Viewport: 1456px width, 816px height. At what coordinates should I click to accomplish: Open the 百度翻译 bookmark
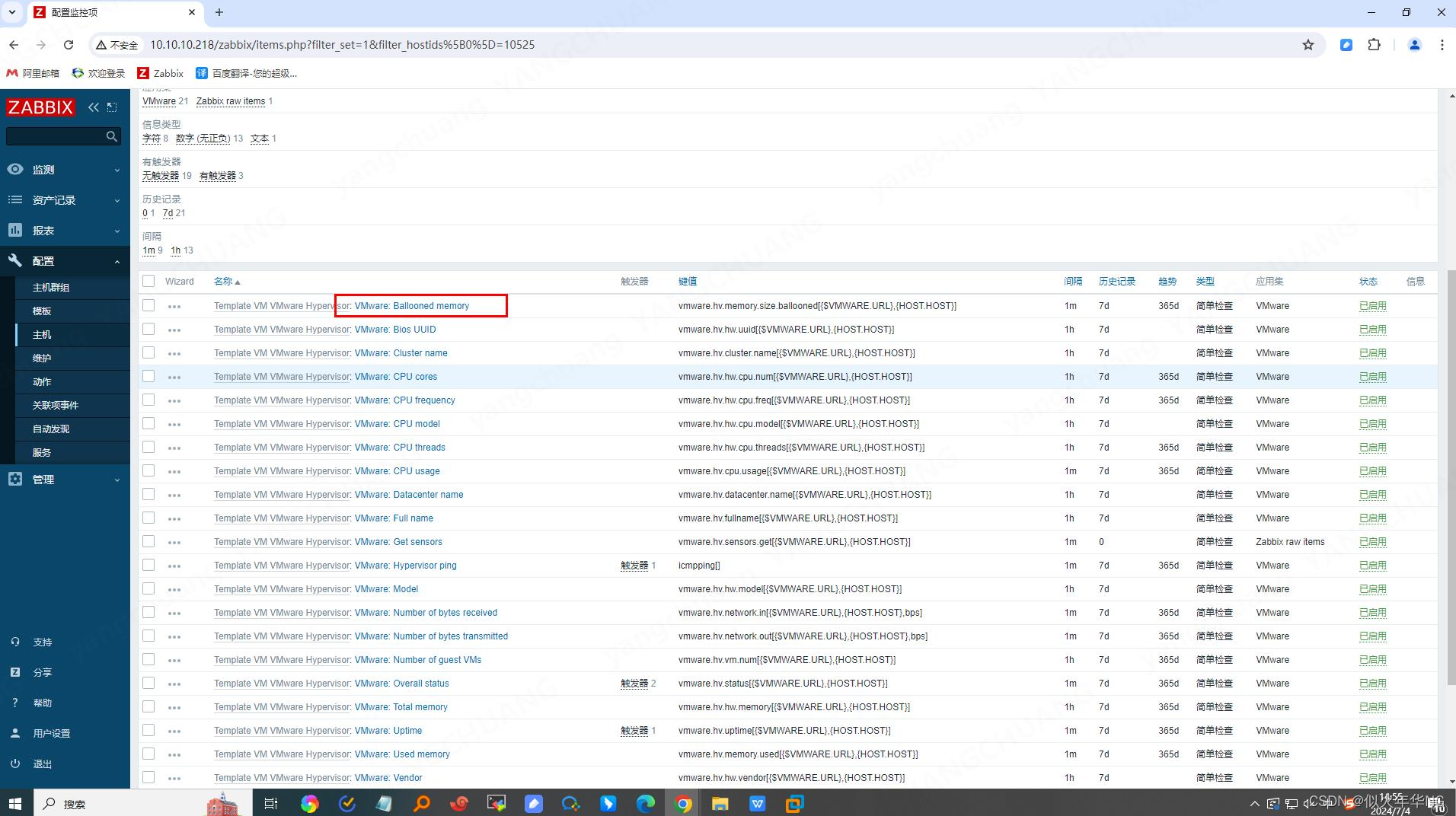tap(246, 73)
